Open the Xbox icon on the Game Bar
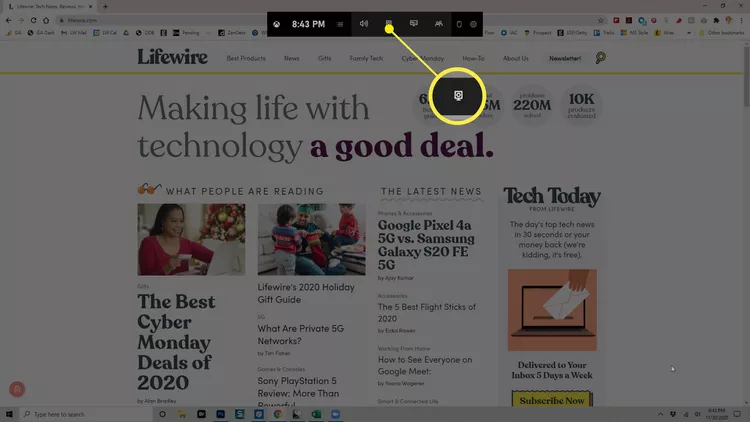The height and width of the screenshot is (422, 750). click(276, 24)
